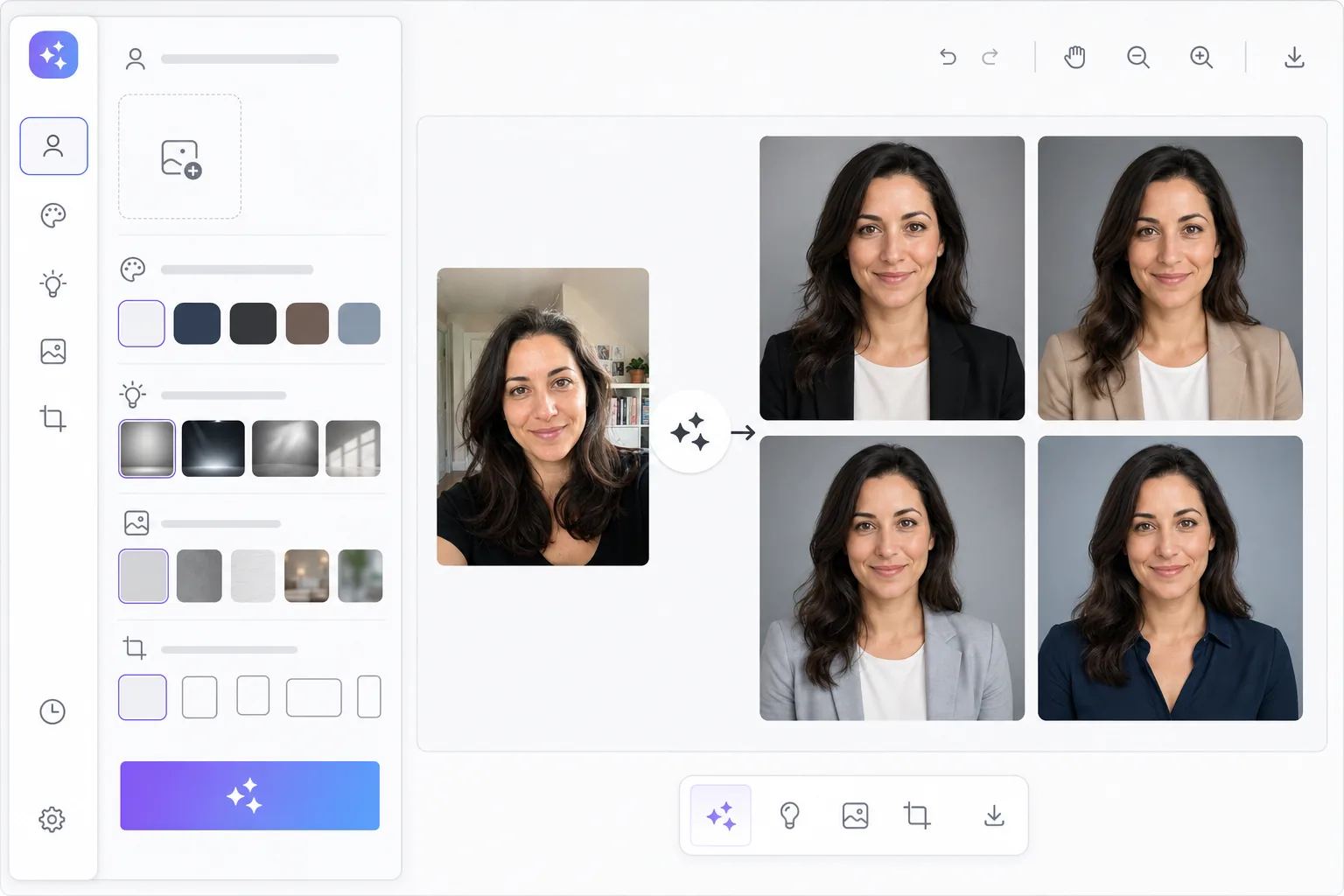Click the crop icon above aspect ratios
This screenshot has width=1344, height=896.
pos(135,648)
